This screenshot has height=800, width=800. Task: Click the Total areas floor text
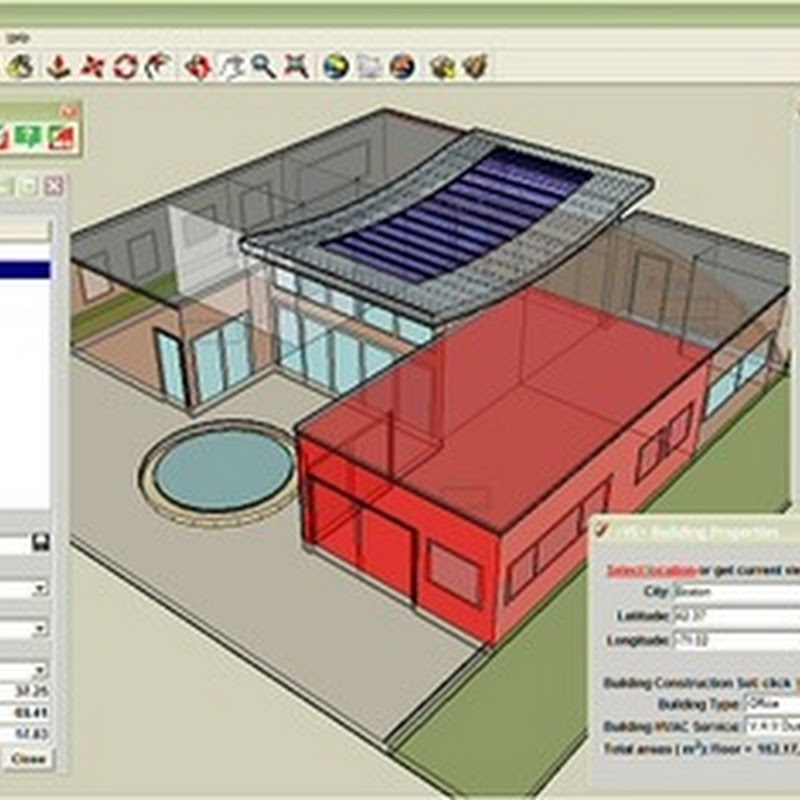[x=702, y=749]
